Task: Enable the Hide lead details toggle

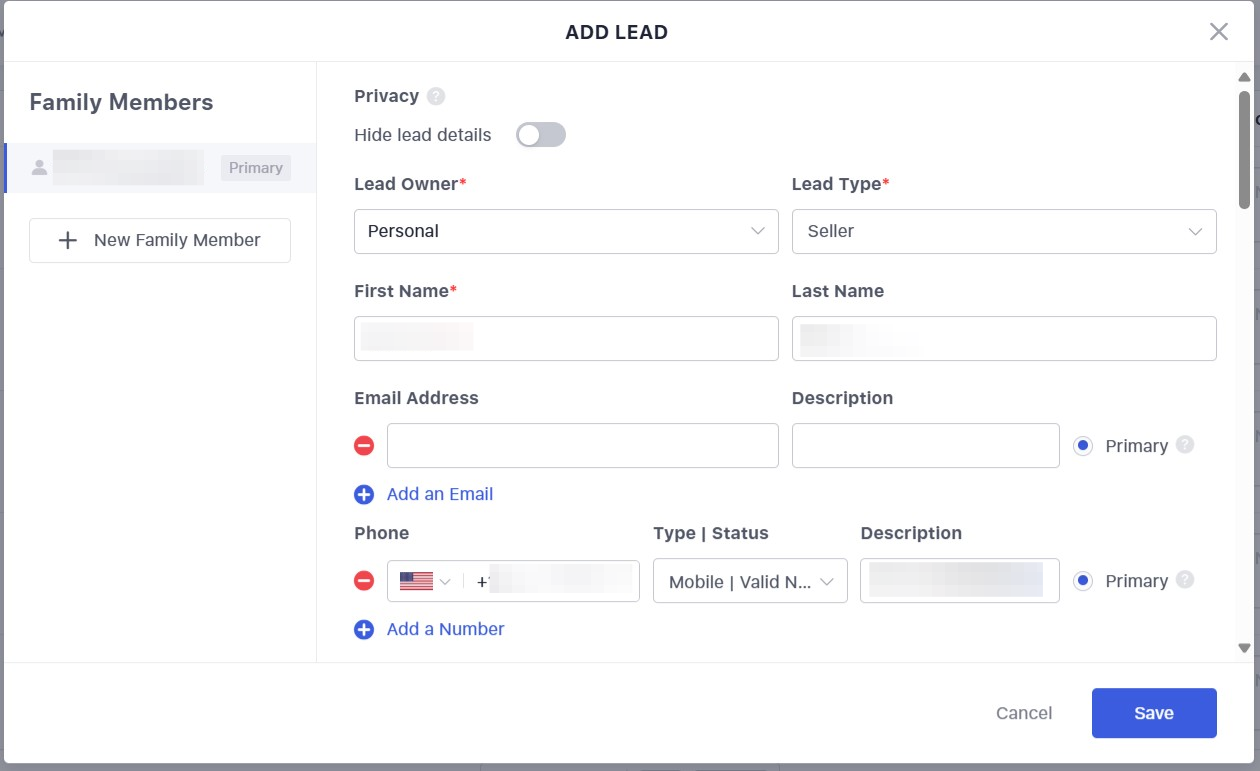Action: 541,134
